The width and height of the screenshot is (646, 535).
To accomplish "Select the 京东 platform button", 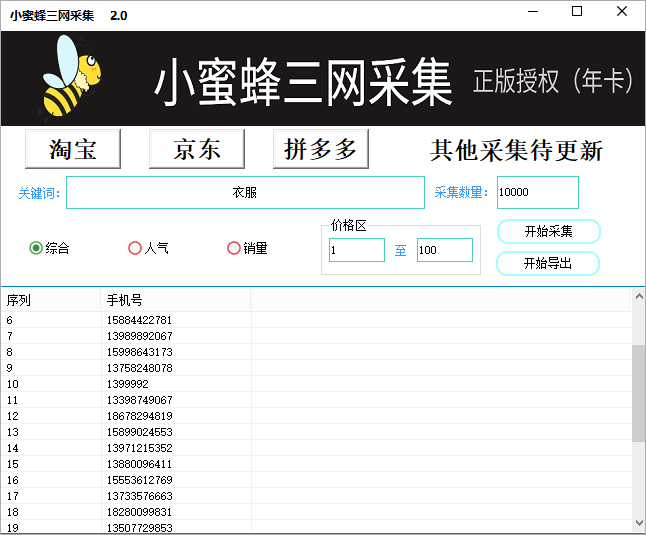I will point(197,150).
